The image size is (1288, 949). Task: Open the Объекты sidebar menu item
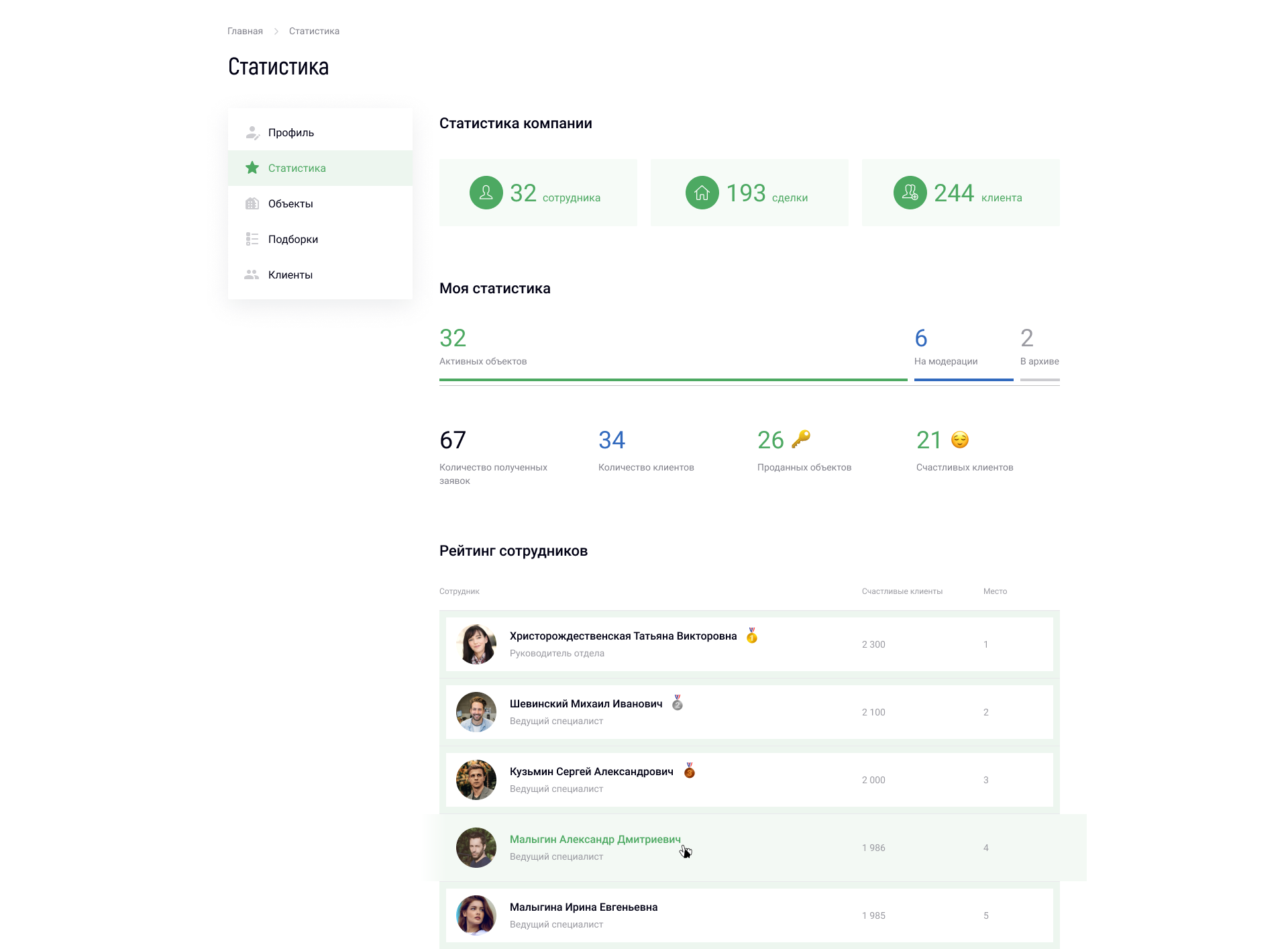(290, 203)
